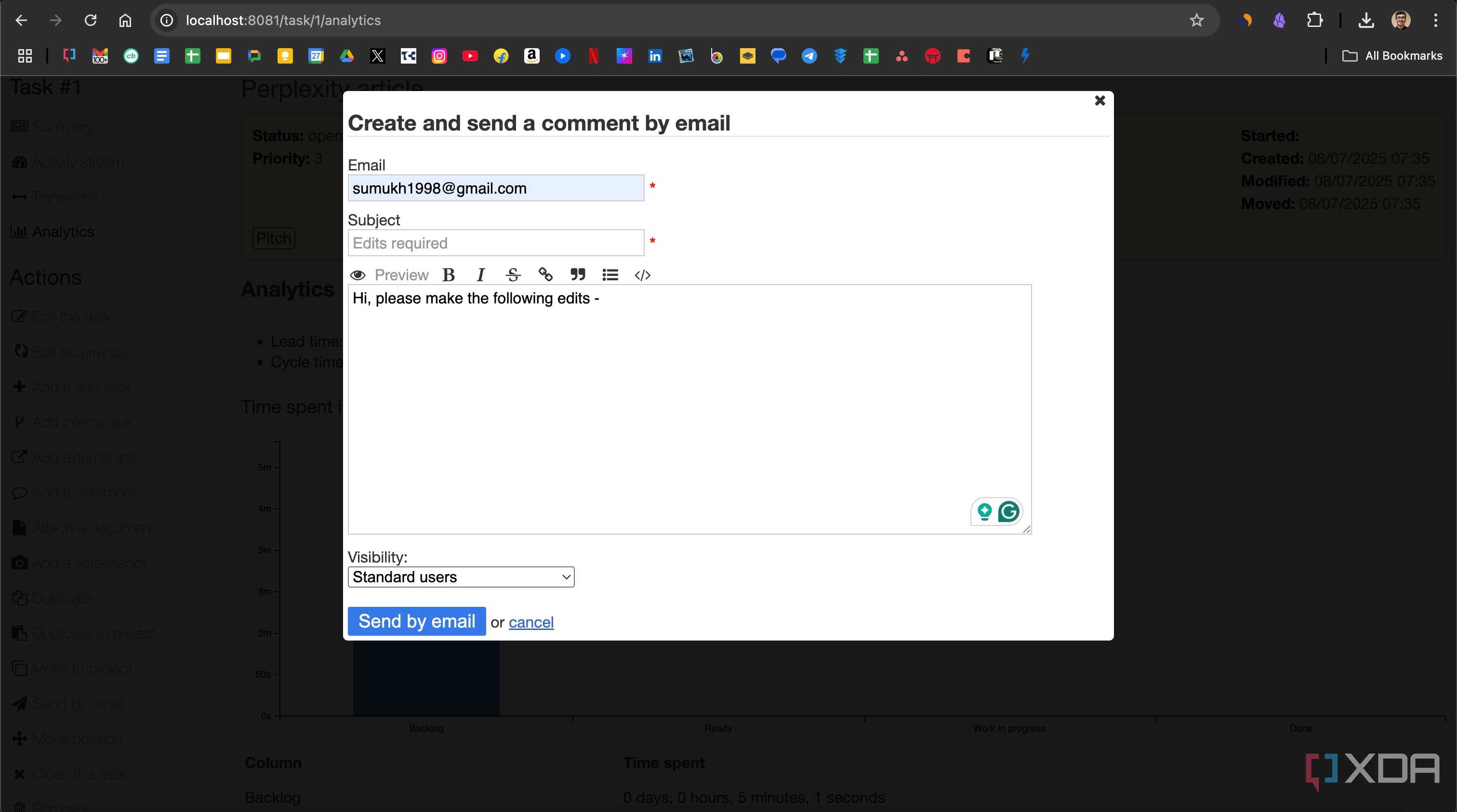The image size is (1457, 812).
Task: Insert an unordered list via the toolbar
Action: 610,275
